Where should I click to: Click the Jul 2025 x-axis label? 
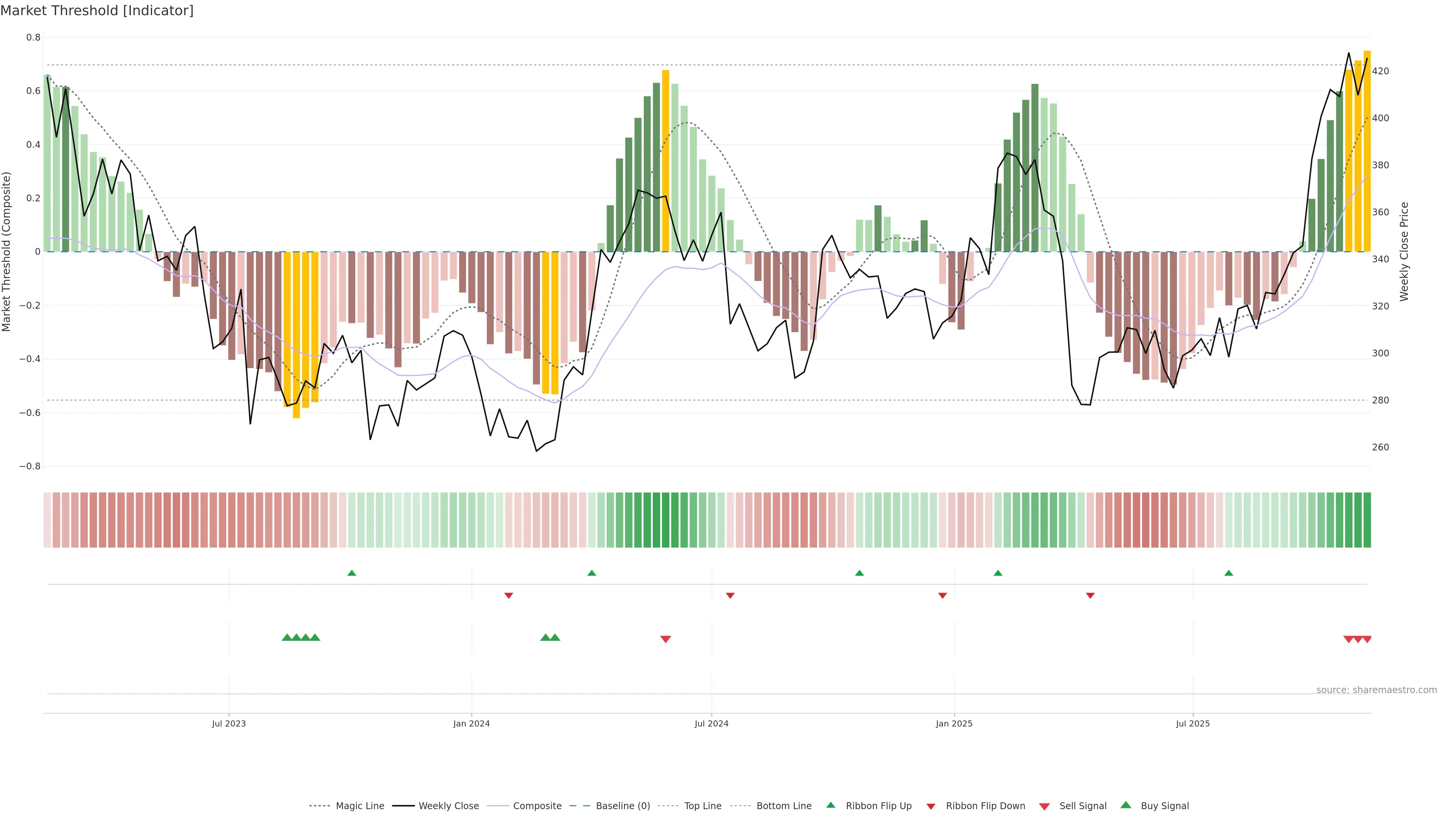(1192, 723)
